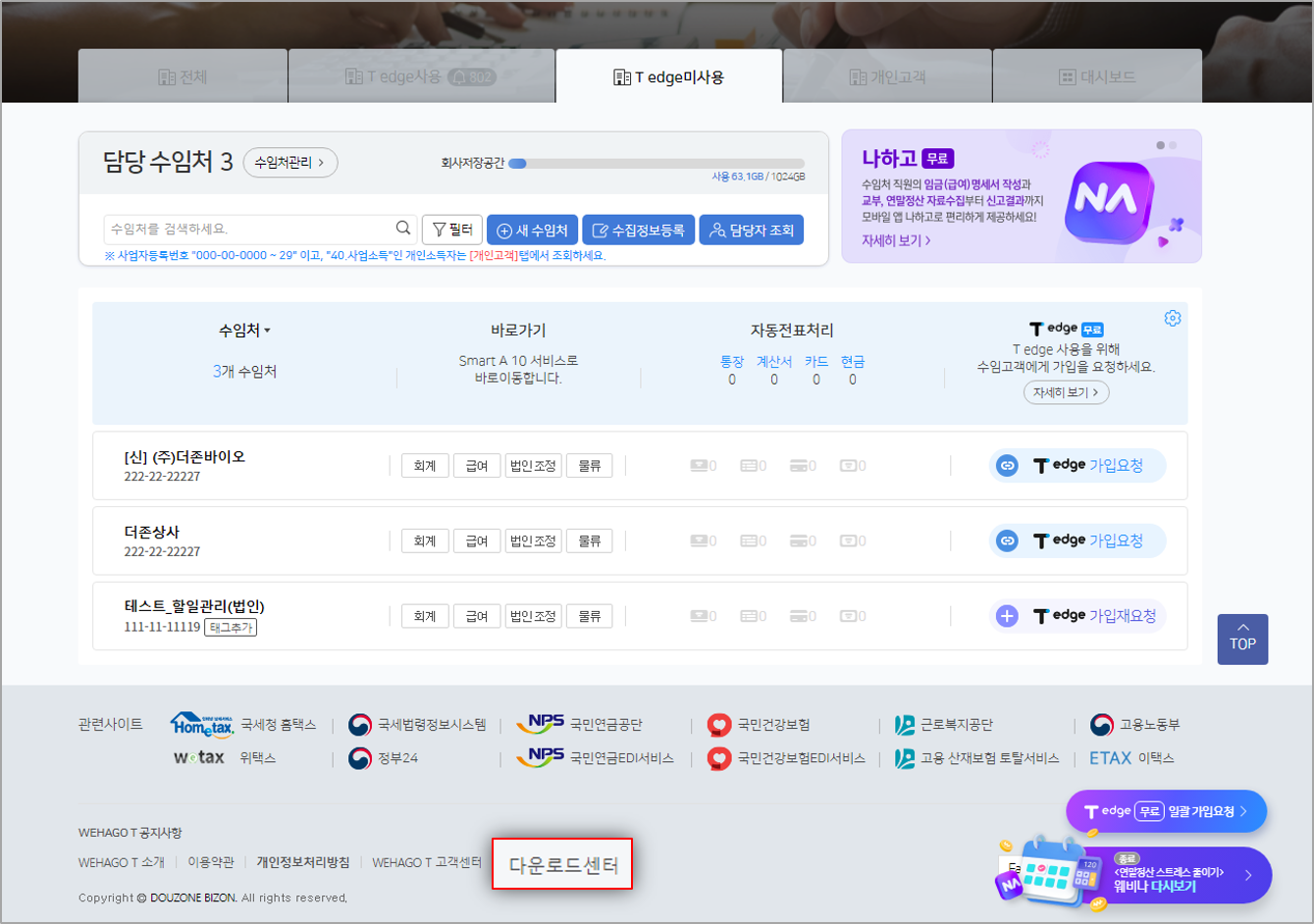1314x924 pixels.
Task: Click 현금 icon in (주)더존바이오 row
Action: pyautogui.click(x=850, y=466)
